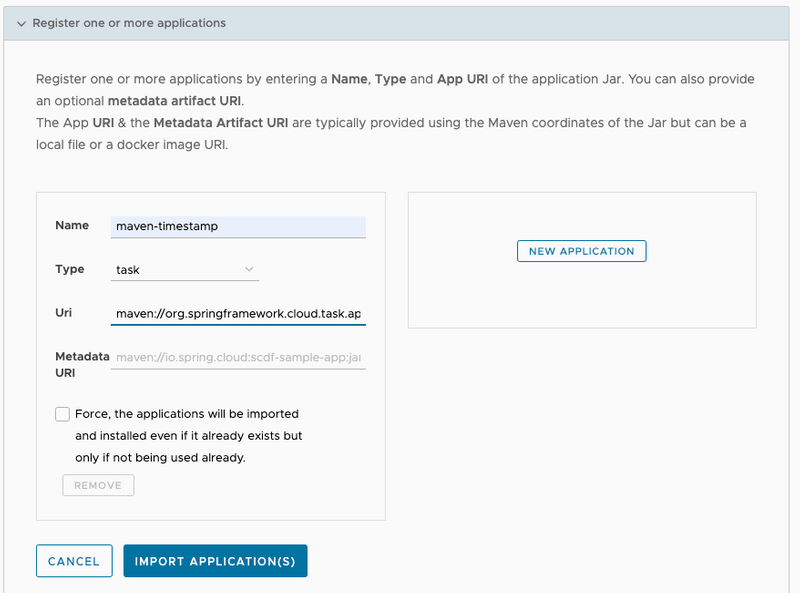Click the Register one or more applications header
Image resolution: width=800 pixels, height=593 pixels.
[x=130, y=22]
